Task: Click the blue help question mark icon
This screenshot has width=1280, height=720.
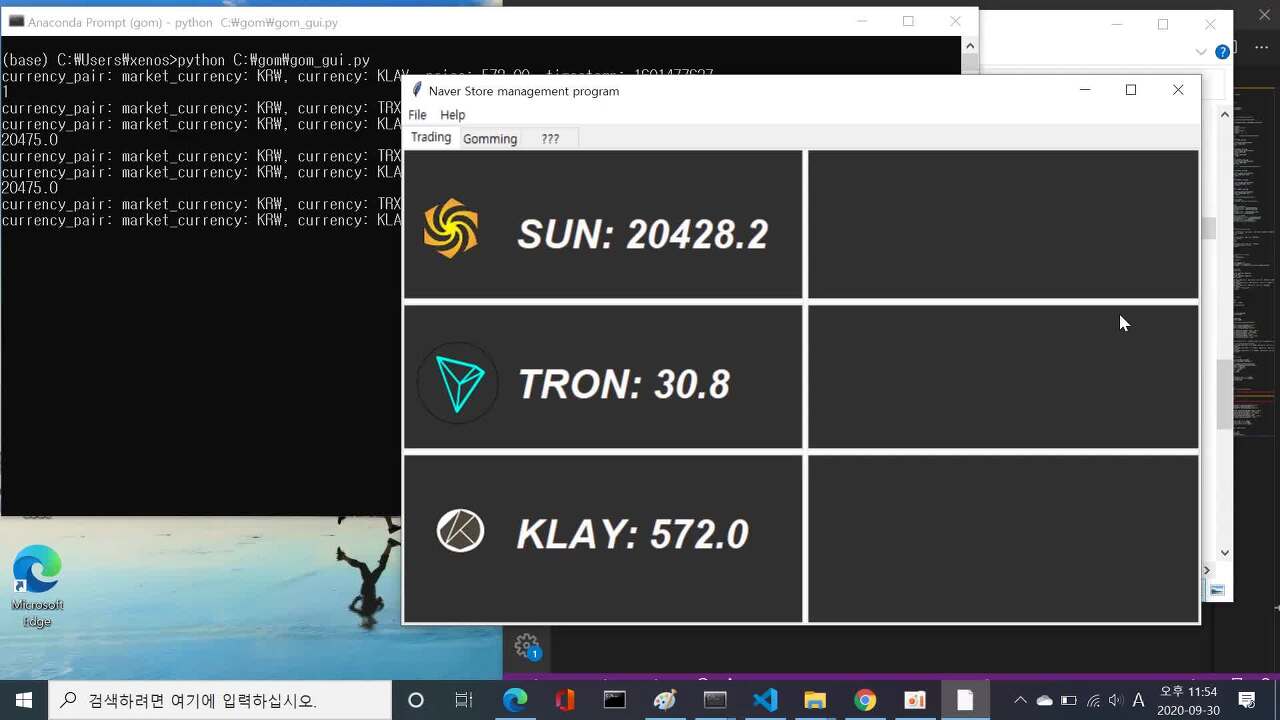Action: click(x=1222, y=52)
